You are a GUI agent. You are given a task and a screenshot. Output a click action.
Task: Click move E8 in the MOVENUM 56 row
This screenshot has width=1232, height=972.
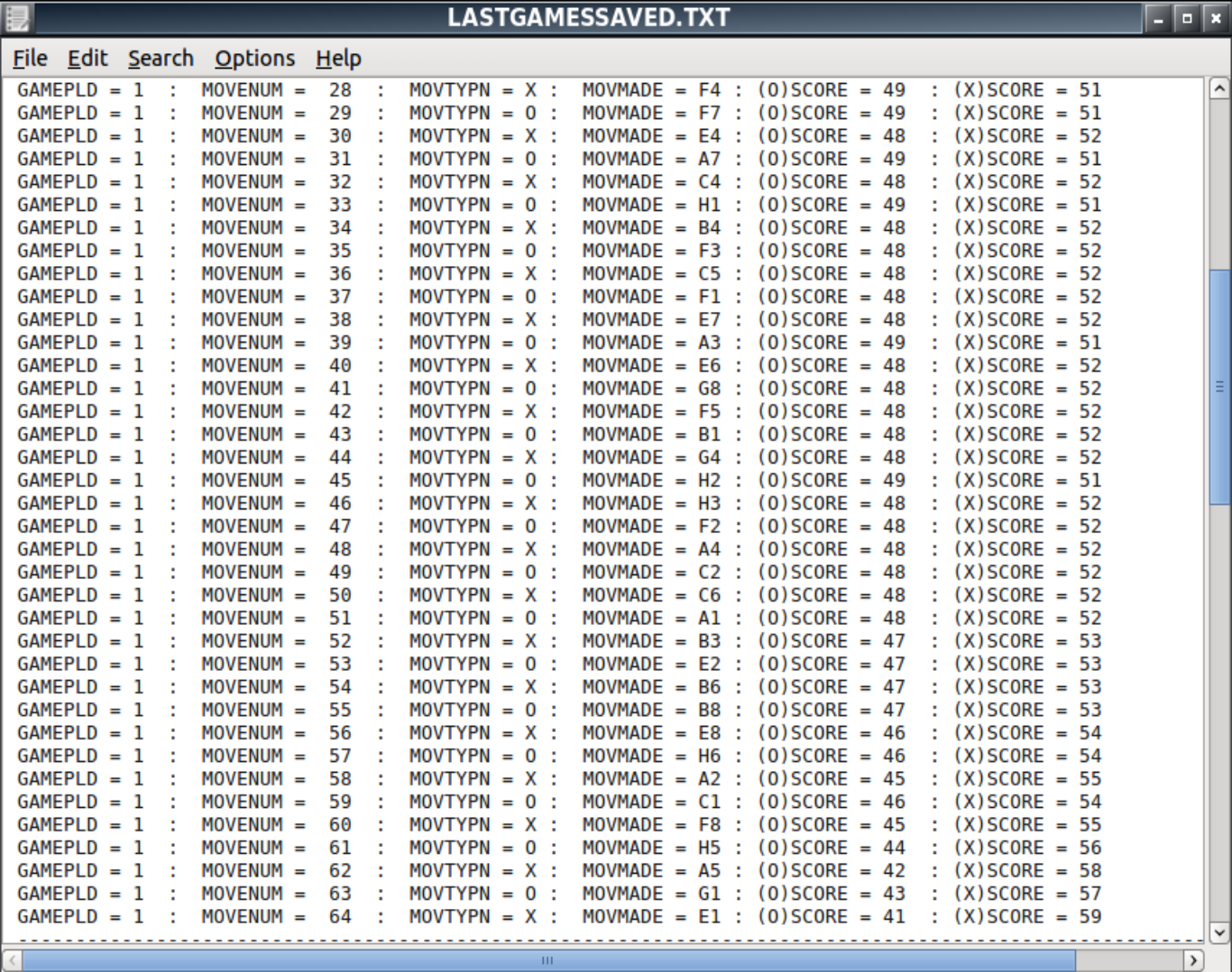tap(710, 733)
